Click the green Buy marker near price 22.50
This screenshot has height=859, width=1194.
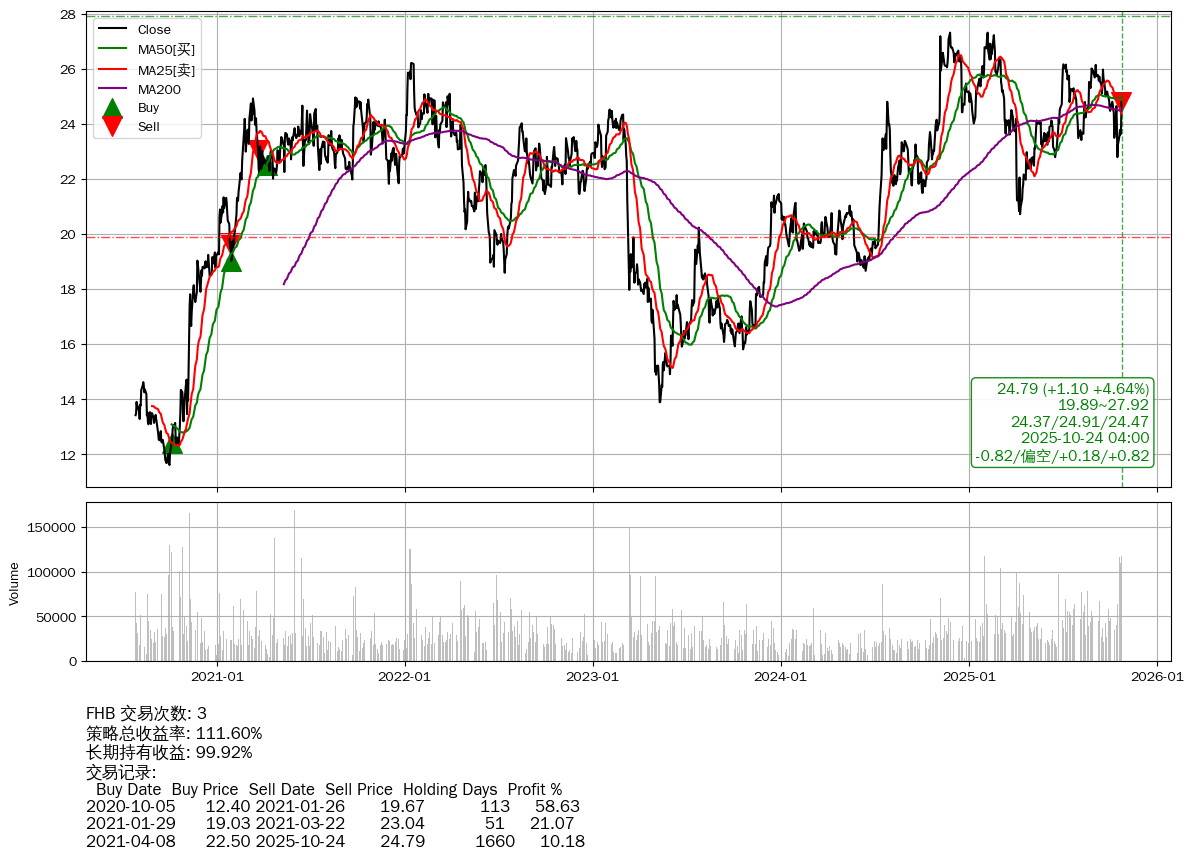267,165
